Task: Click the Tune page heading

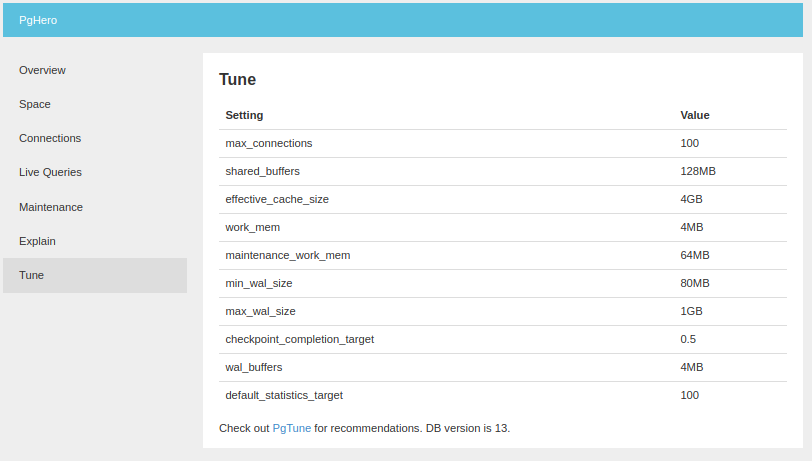Action: (237, 80)
